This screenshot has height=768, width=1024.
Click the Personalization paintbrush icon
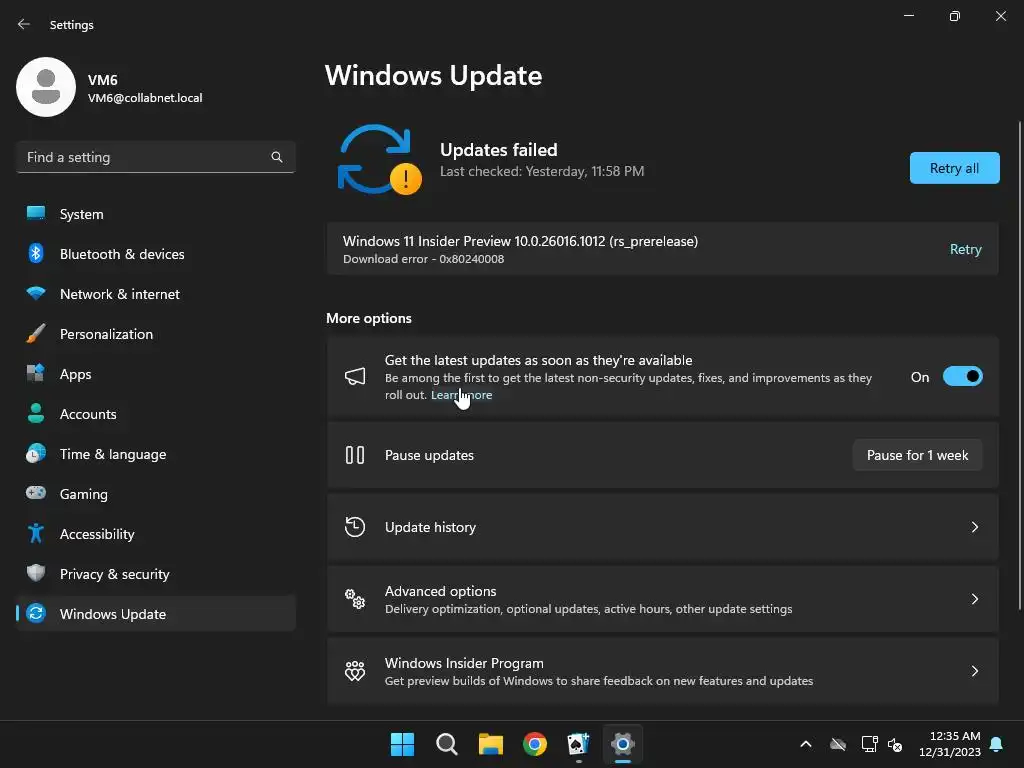pyautogui.click(x=36, y=334)
